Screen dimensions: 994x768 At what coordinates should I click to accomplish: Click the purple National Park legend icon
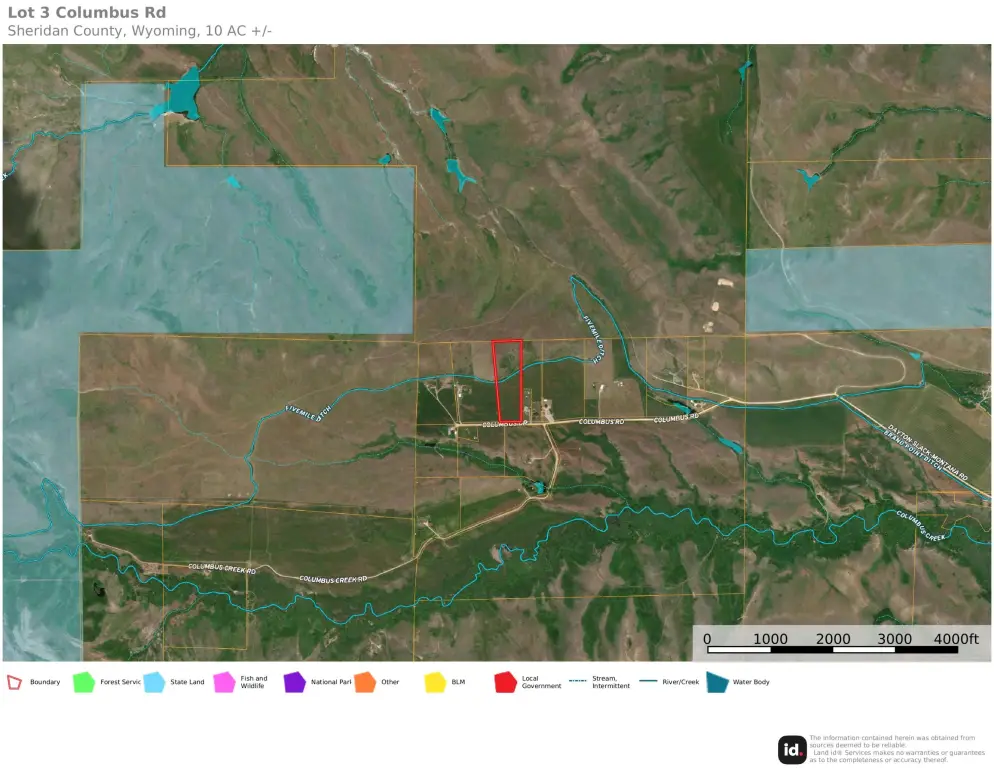(x=295, y=682)
